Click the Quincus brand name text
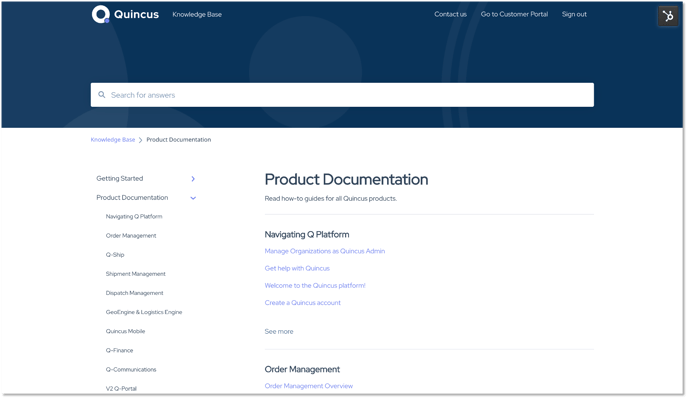This screenshot has width=688, height=399. pyautogui.click(x=136, y=14)
